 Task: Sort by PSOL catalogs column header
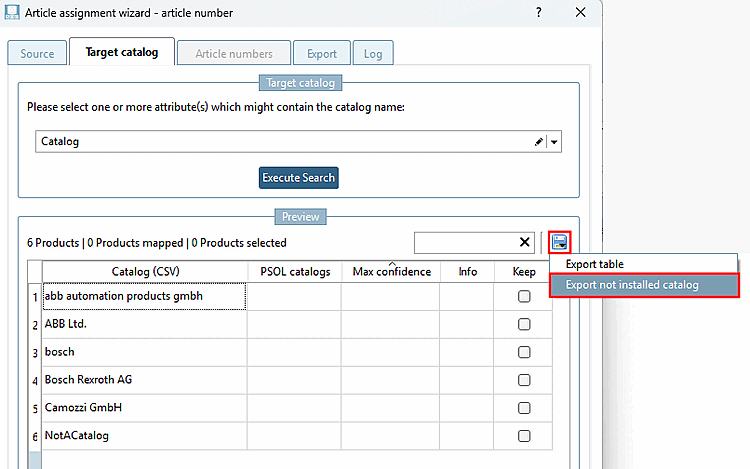[295, 272]
